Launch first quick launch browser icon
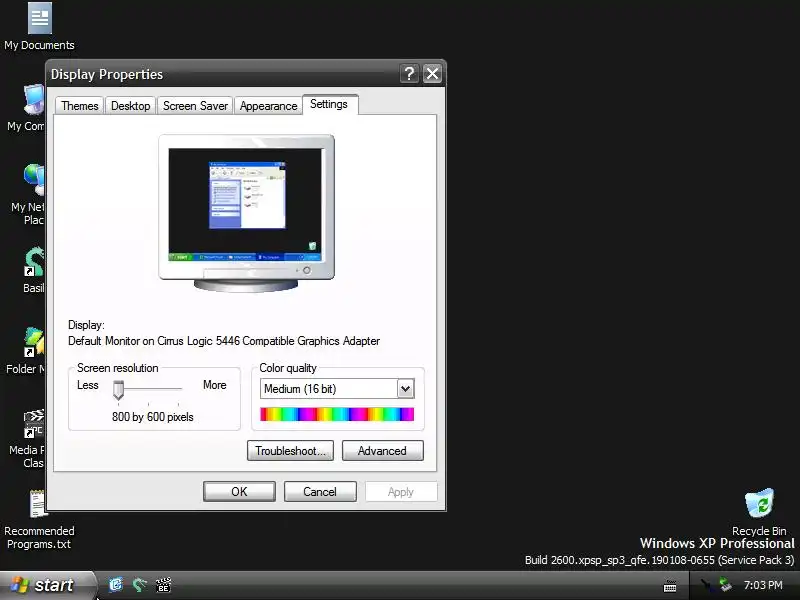This screenshot has height=600, width=800. point(116,585)
